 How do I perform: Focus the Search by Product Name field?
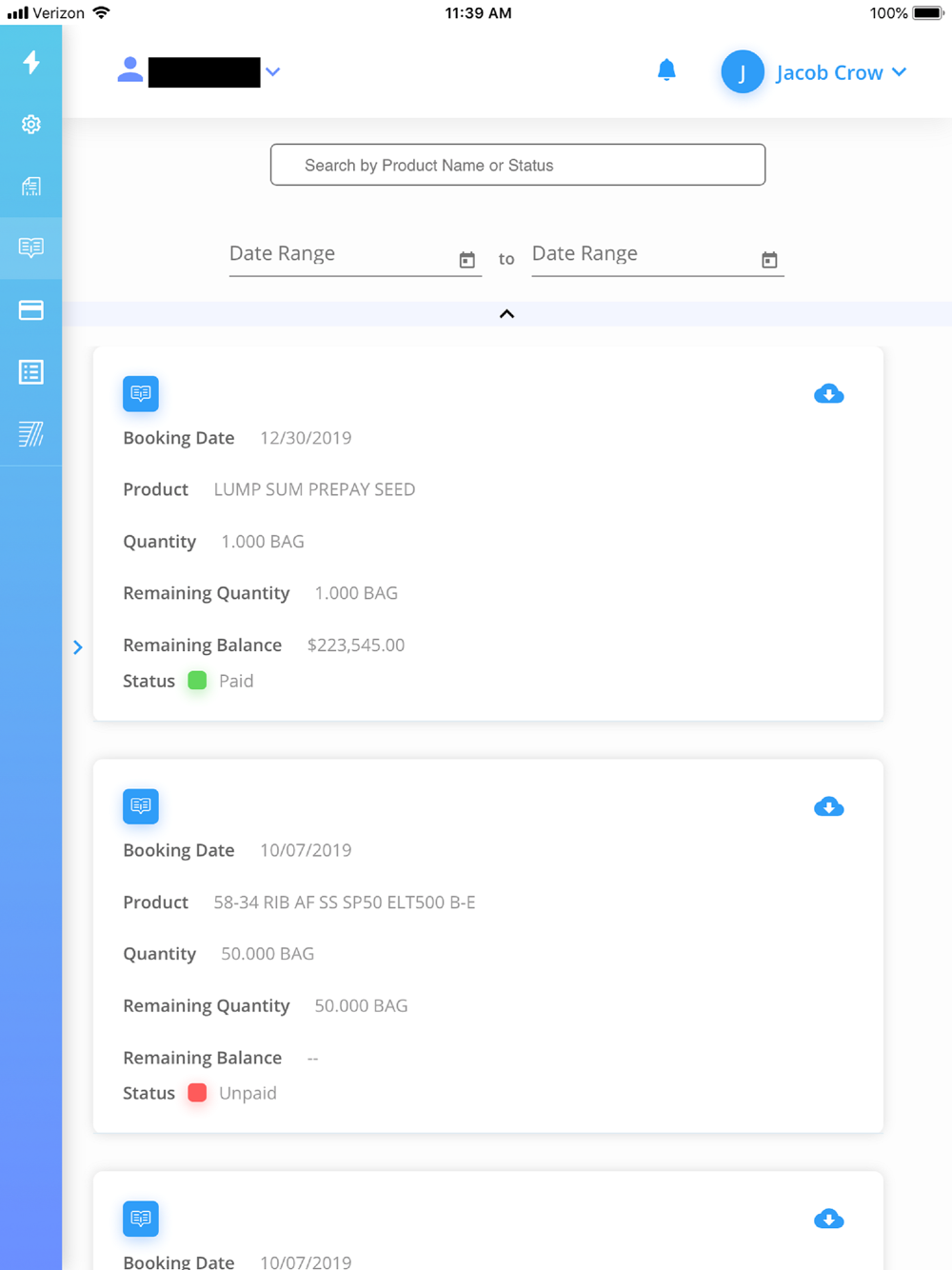pyautogui.click(x=518, y=165)
